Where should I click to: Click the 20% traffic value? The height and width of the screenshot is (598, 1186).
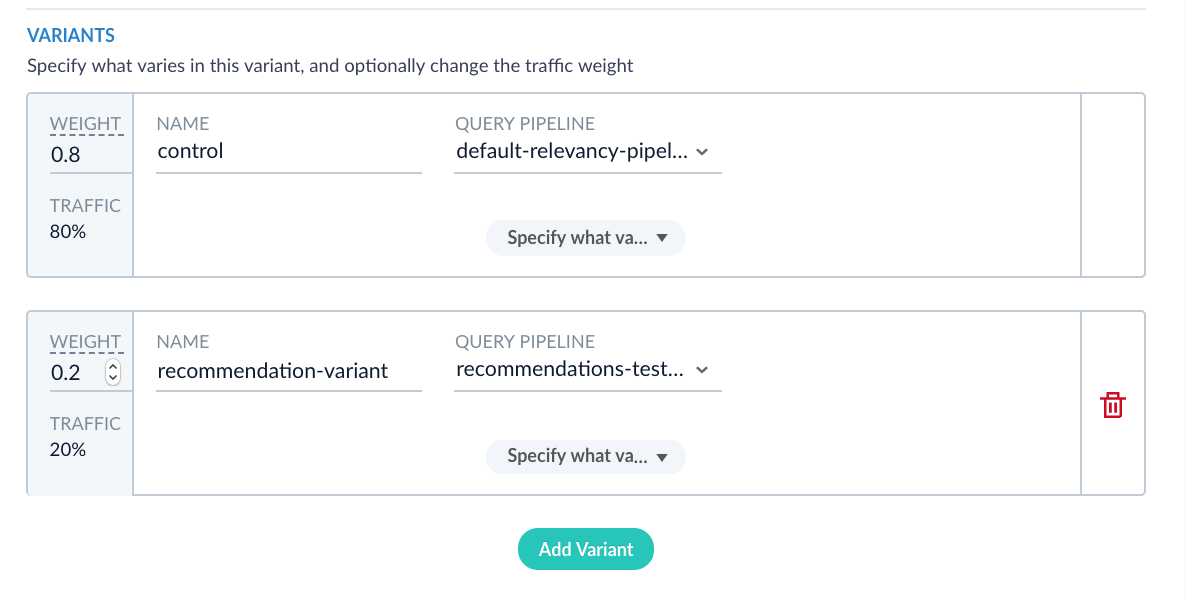point(68,449)
